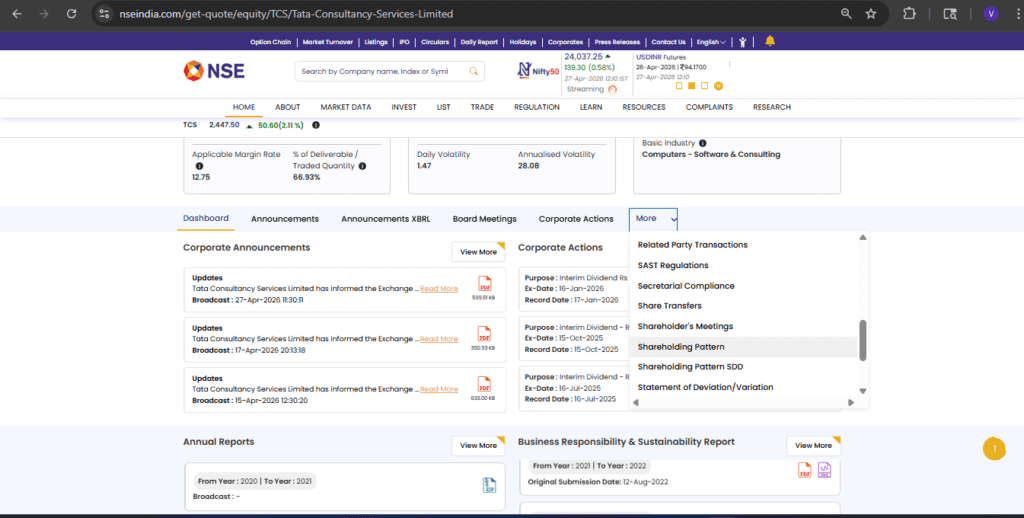The height and width of the screenshot is (518, 1024).
Task: Open Holidays link in top bar
Action: 522,42
